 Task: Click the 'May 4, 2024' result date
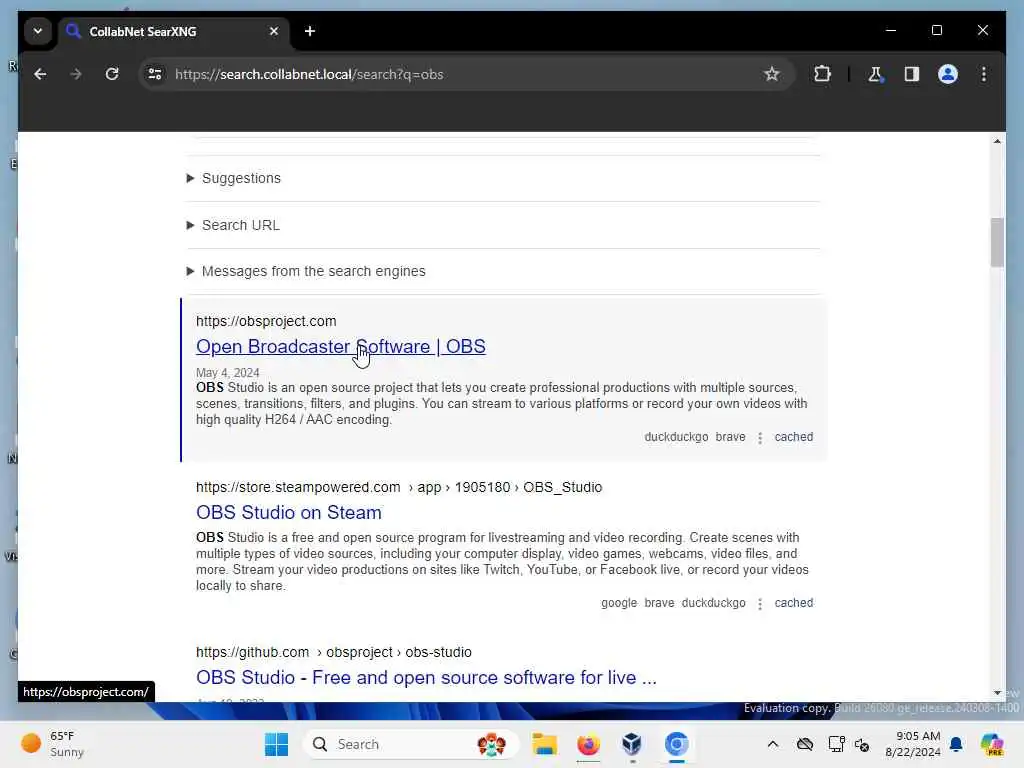click(228, 373)
